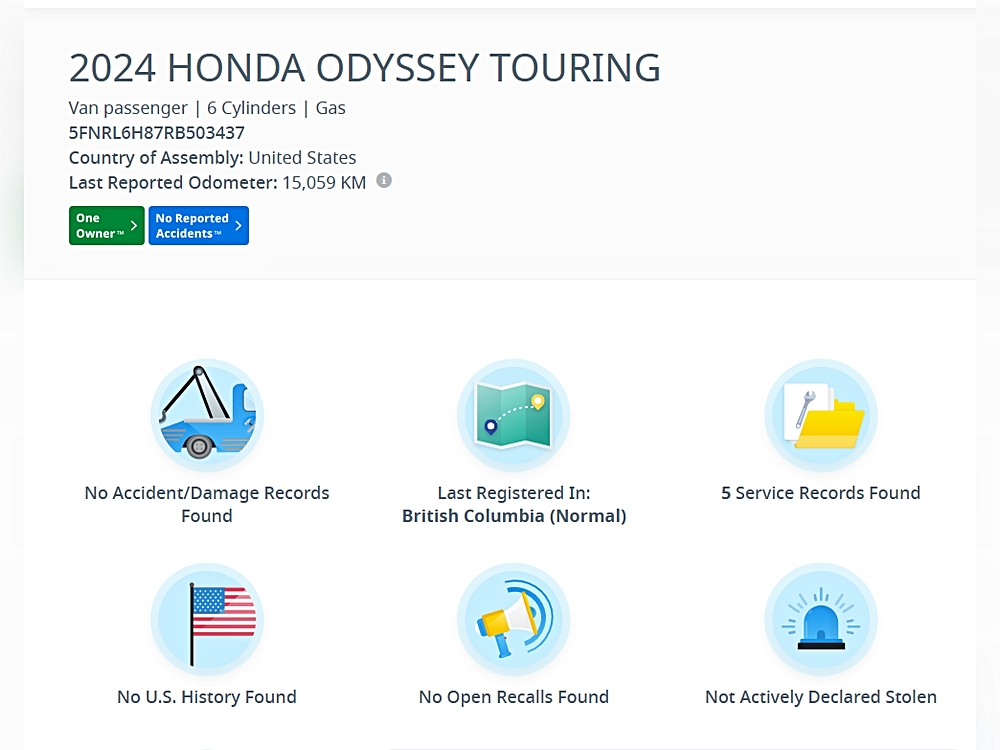Select the megaphone recalls icon
Screen dimensions: 1000x750
513,619
